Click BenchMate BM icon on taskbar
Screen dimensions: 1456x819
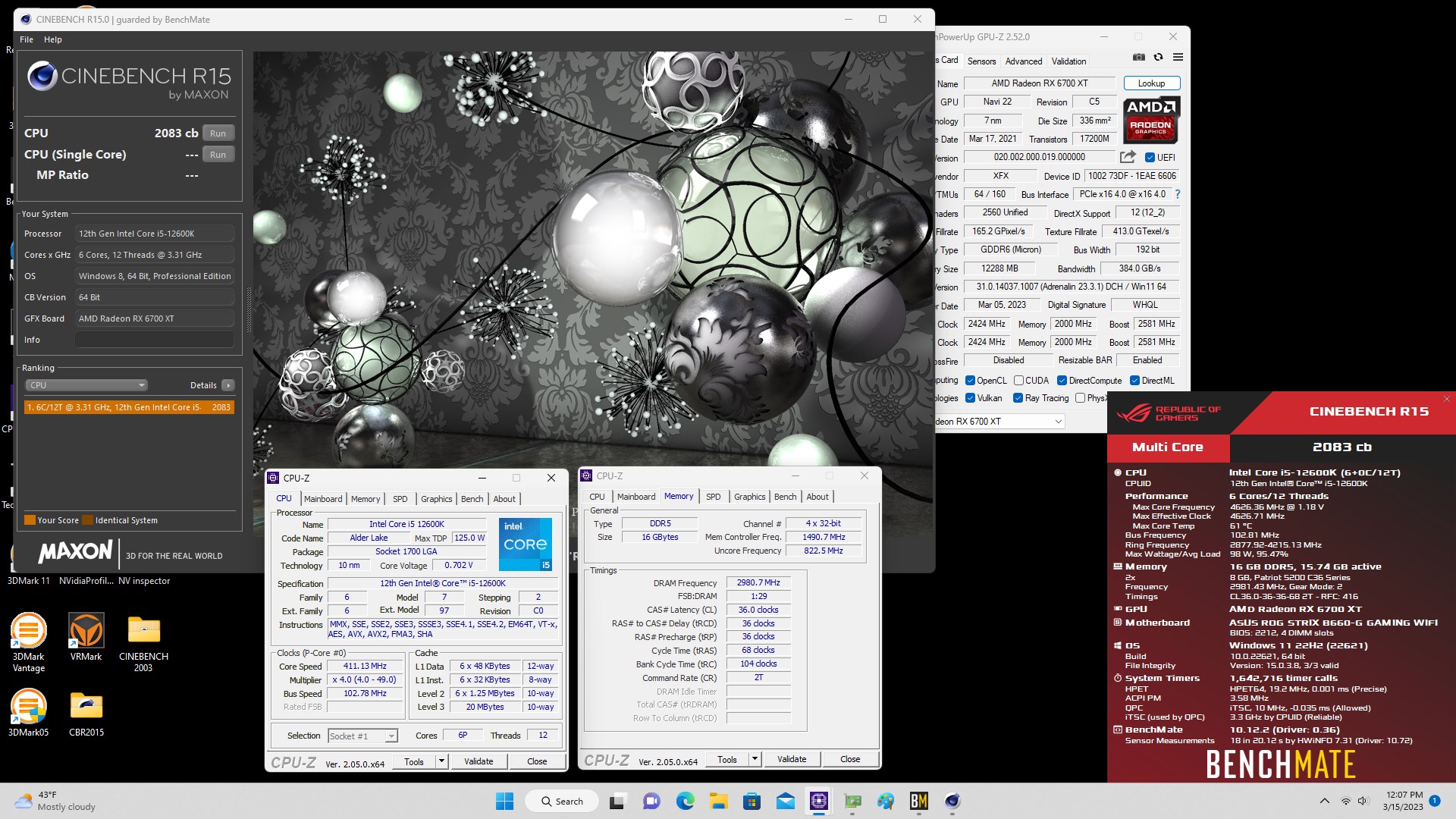tap(919, 801)
